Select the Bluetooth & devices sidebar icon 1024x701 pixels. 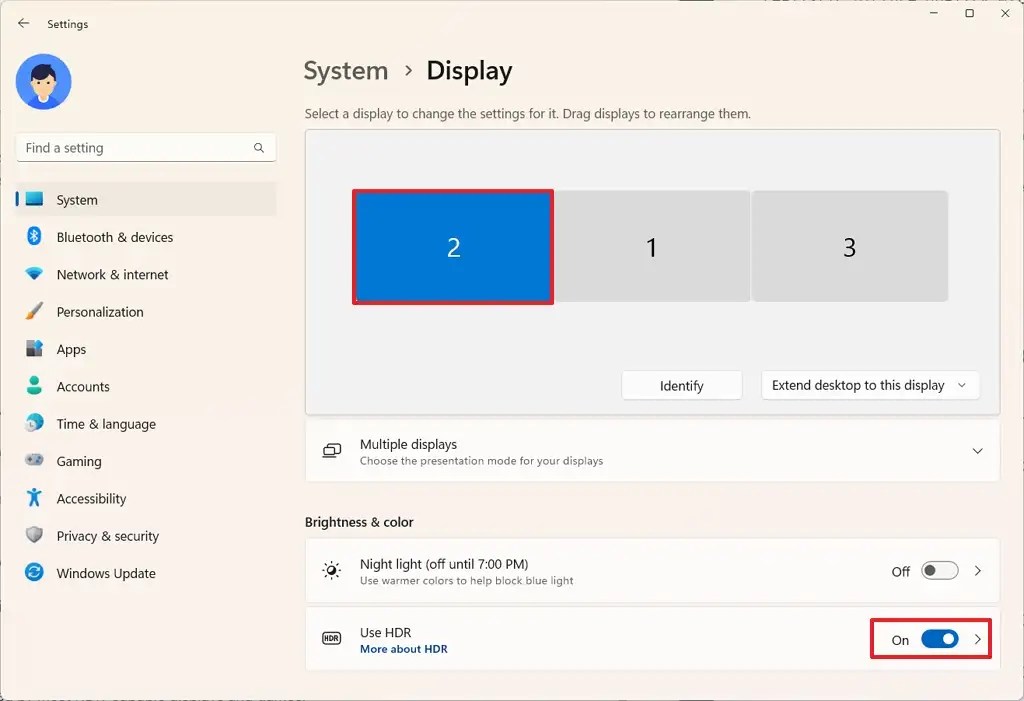(33, 237)
